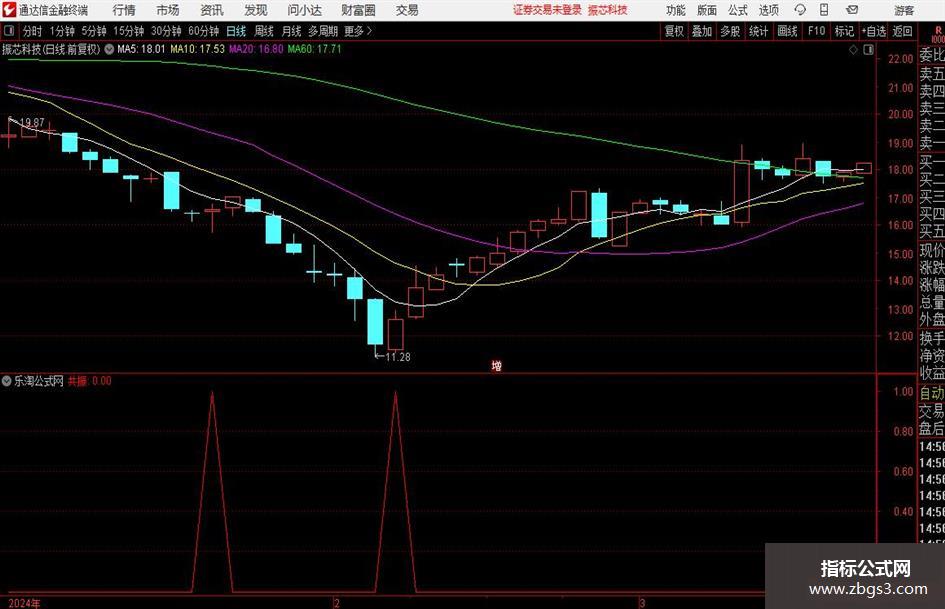Expand the dropdown arrow next to 振芯科技 title
The image size is (945, 609).
pyautogui.click(x=109, y=49)
